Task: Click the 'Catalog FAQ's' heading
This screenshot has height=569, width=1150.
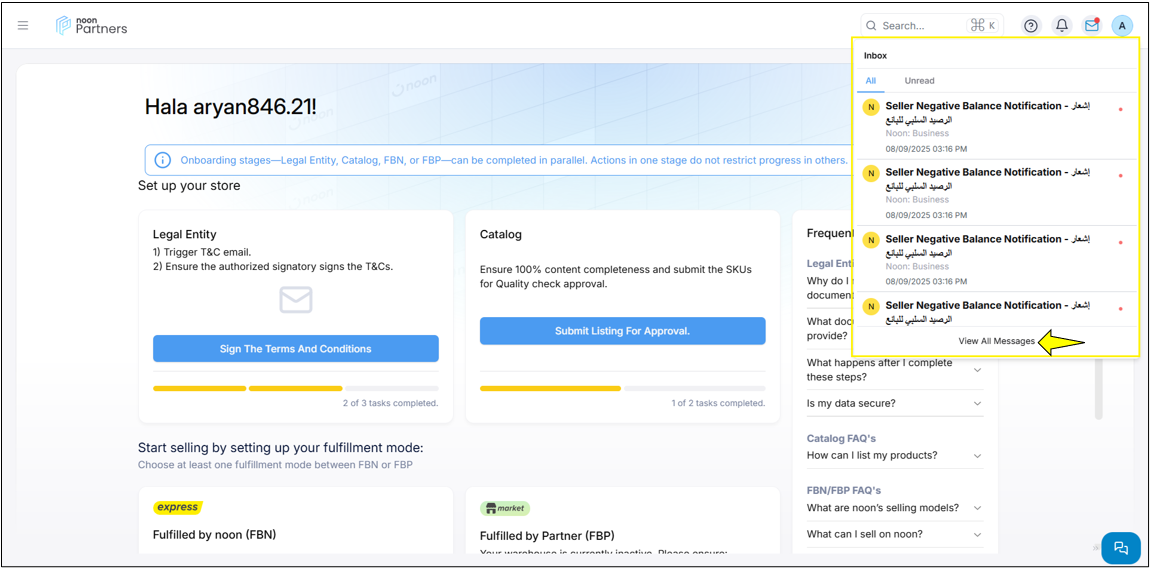Action: pyautogui.click(x=841, y=438)
